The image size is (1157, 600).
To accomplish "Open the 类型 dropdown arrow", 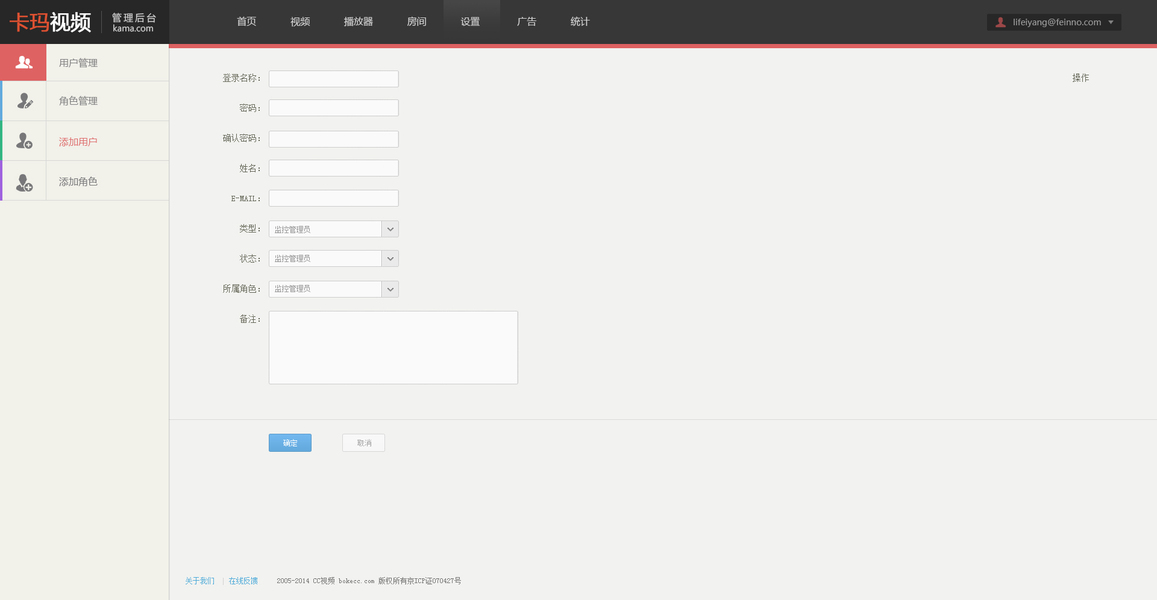I will tap(390, 229).
